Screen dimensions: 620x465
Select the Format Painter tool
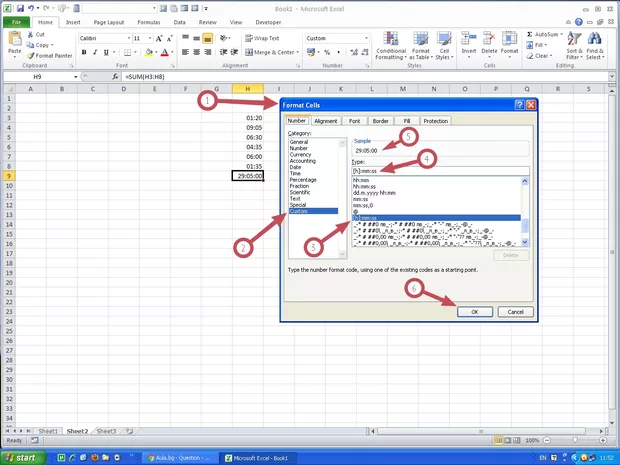point(48,56)
